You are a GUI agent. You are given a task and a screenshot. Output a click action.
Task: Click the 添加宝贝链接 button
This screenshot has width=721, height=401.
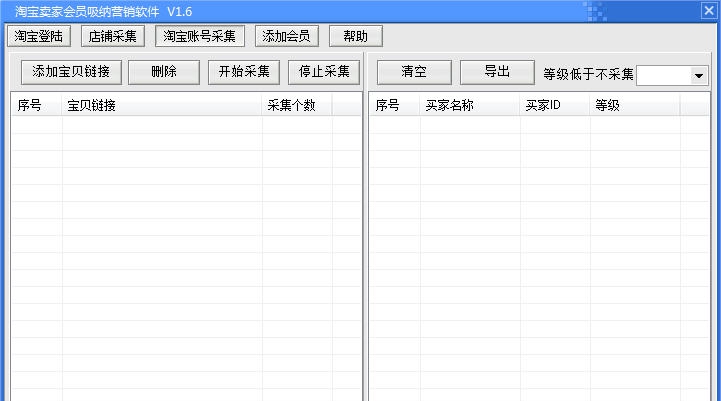[x=71, y=72]
